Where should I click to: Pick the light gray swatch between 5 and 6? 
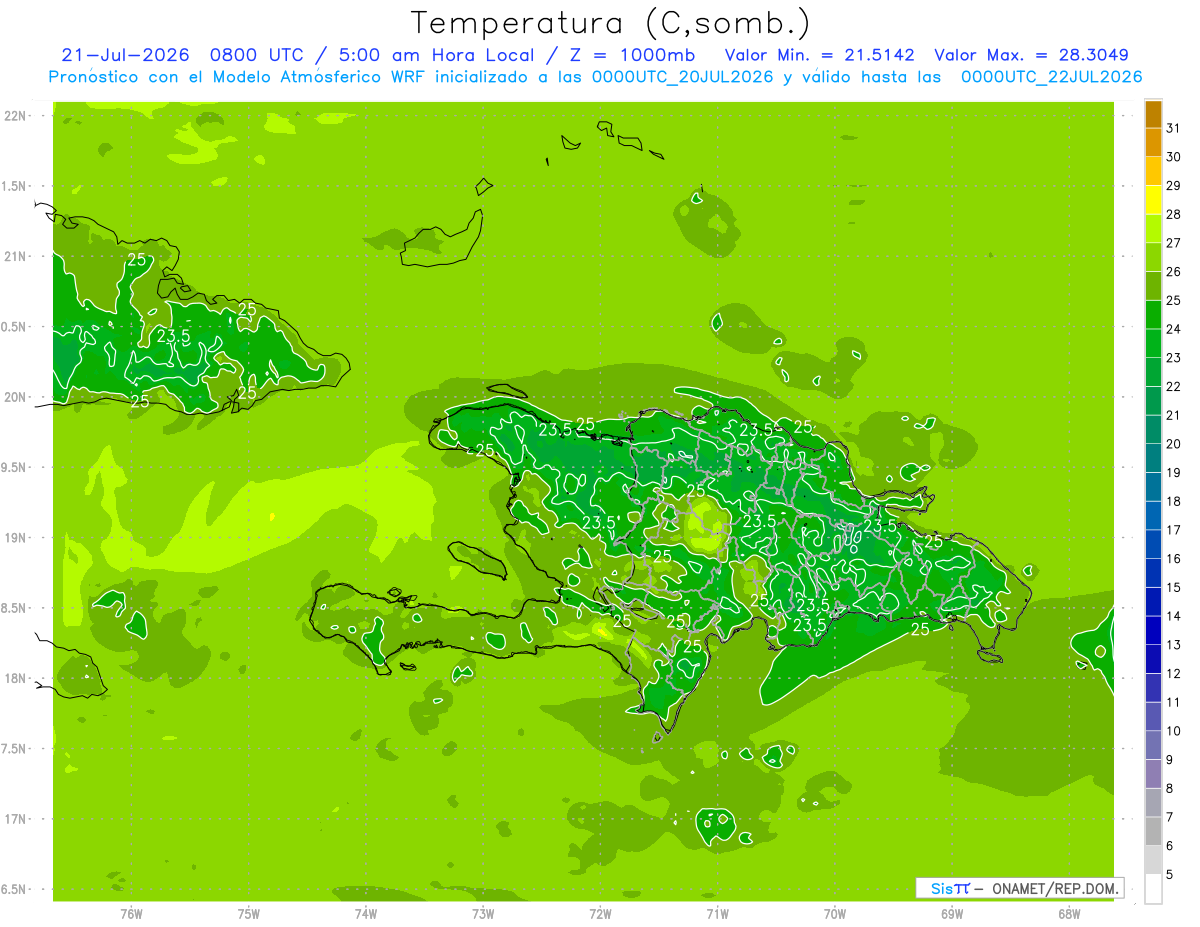coord(1153,860)
